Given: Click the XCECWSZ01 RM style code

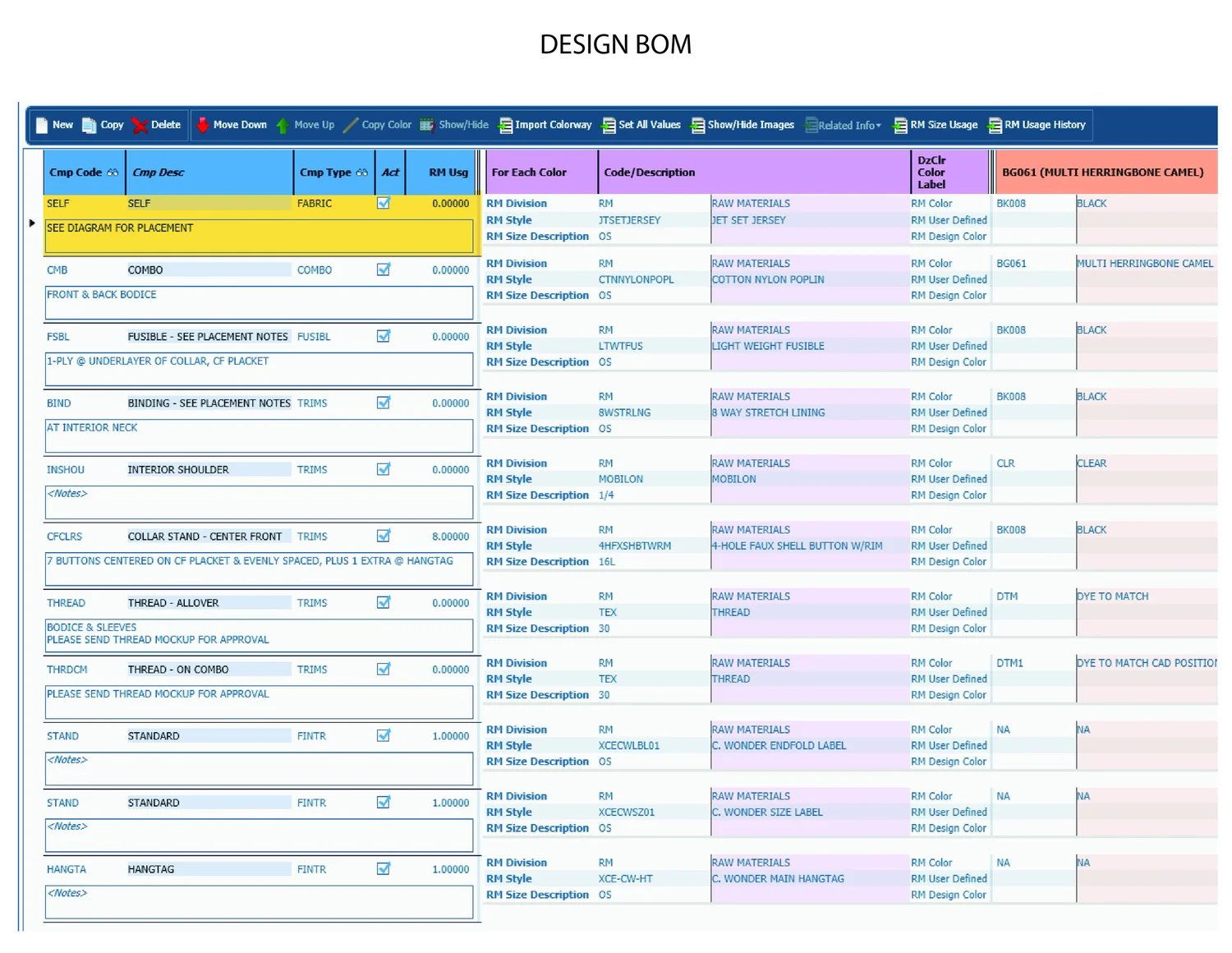Looking at the screenshot, I should (x=627, y=812).
